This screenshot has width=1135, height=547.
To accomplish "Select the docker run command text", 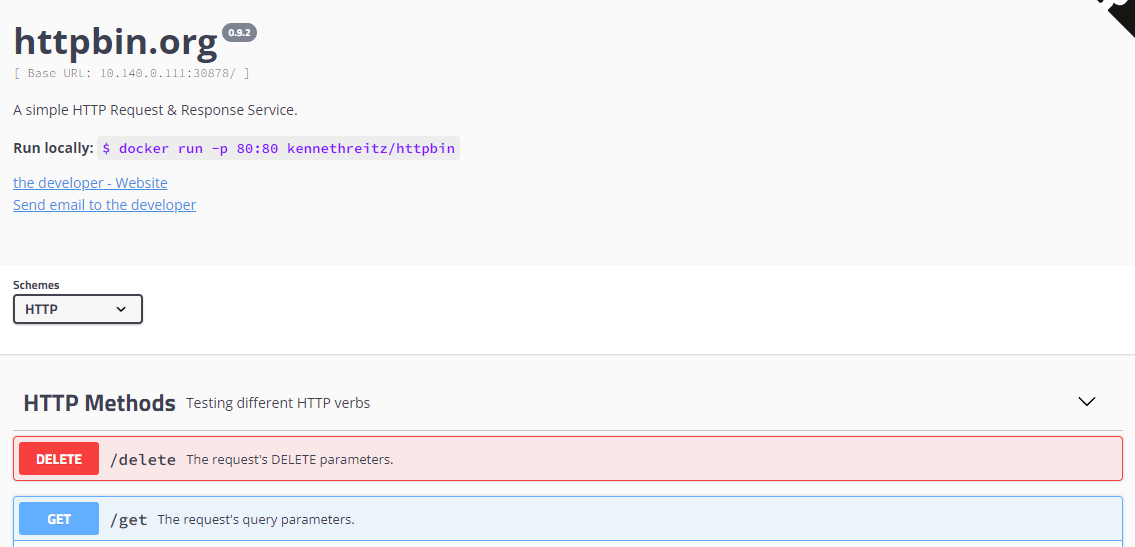I will click(279, 148).
